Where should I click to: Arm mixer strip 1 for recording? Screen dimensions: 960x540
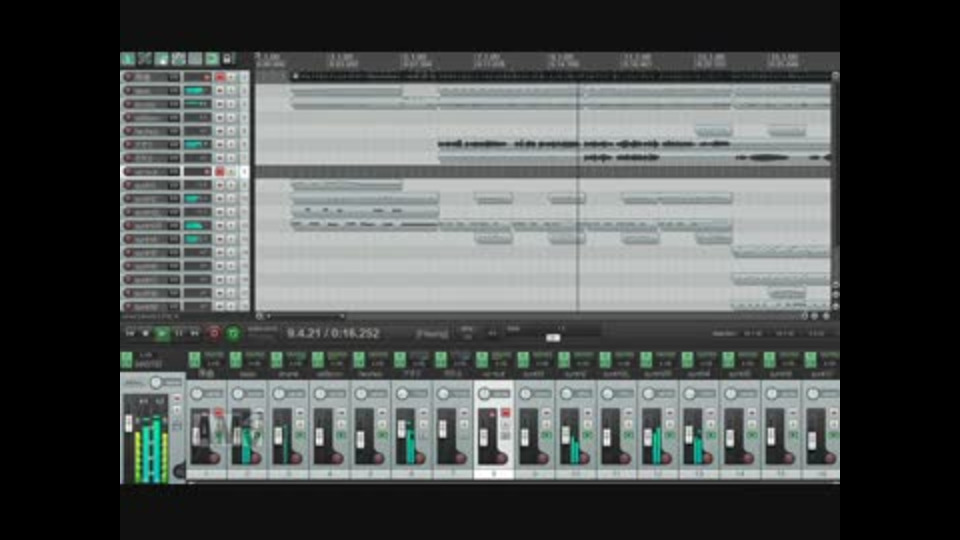(x=215, y=458)
